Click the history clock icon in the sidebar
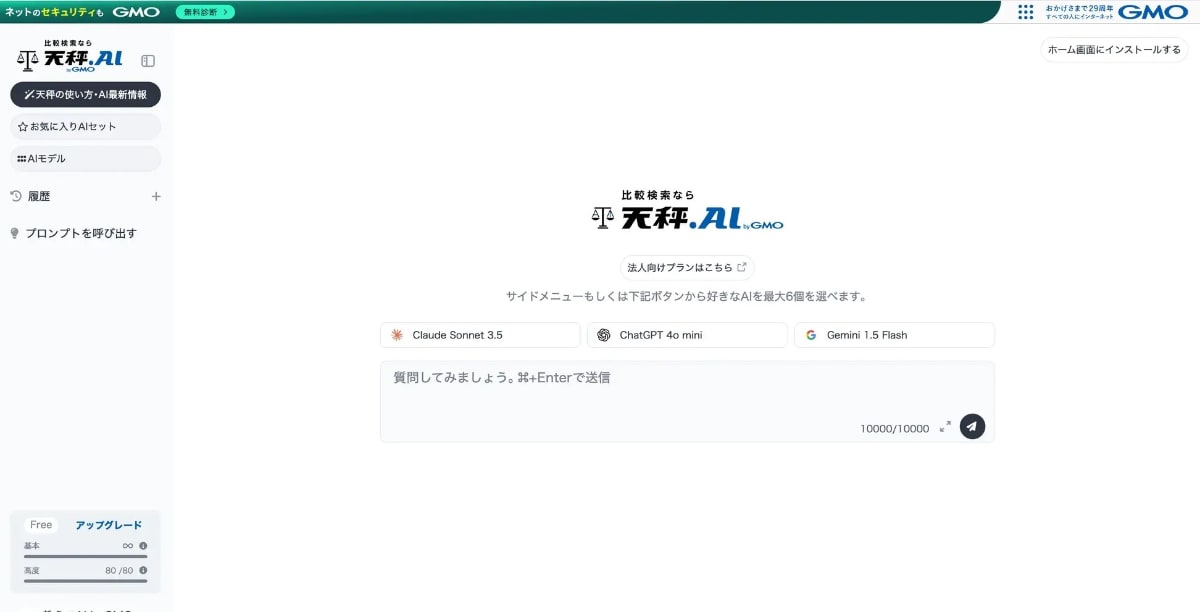Screen dimensions: 1200x612 [16, 196]
